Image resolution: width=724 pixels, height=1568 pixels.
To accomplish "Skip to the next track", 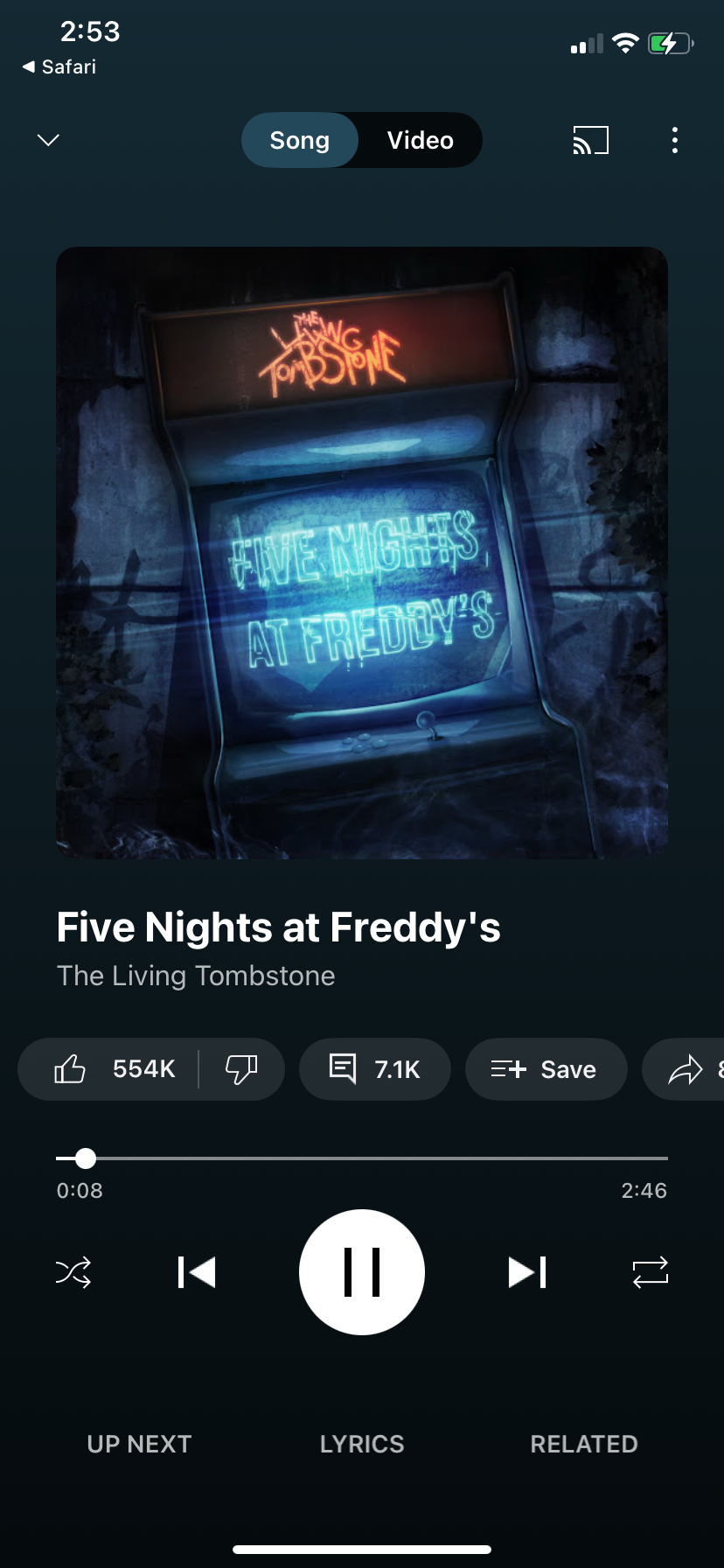I will 527,1272.
